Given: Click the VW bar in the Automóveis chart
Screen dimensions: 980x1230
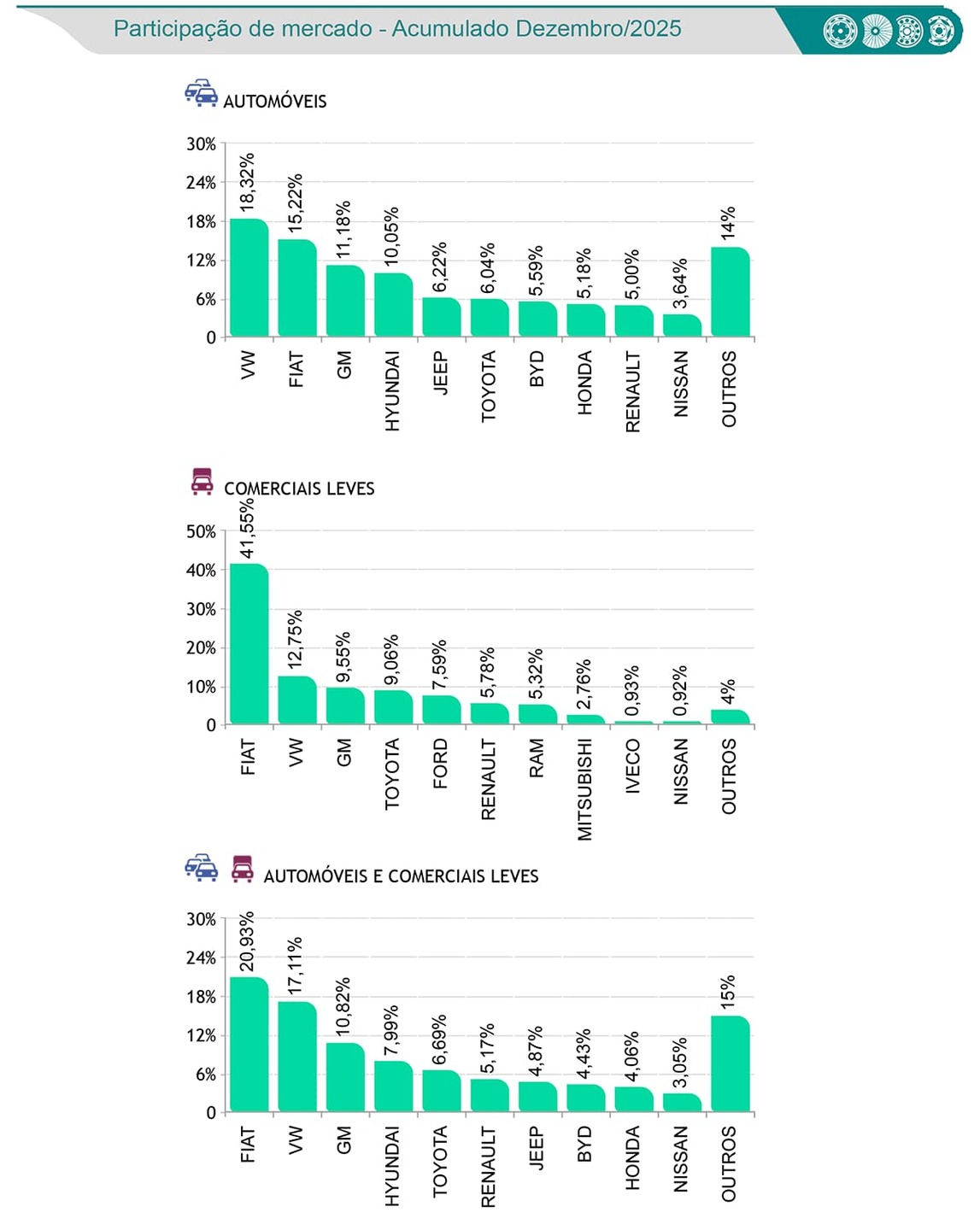Looking at the screenshot, I should point(249,278).
